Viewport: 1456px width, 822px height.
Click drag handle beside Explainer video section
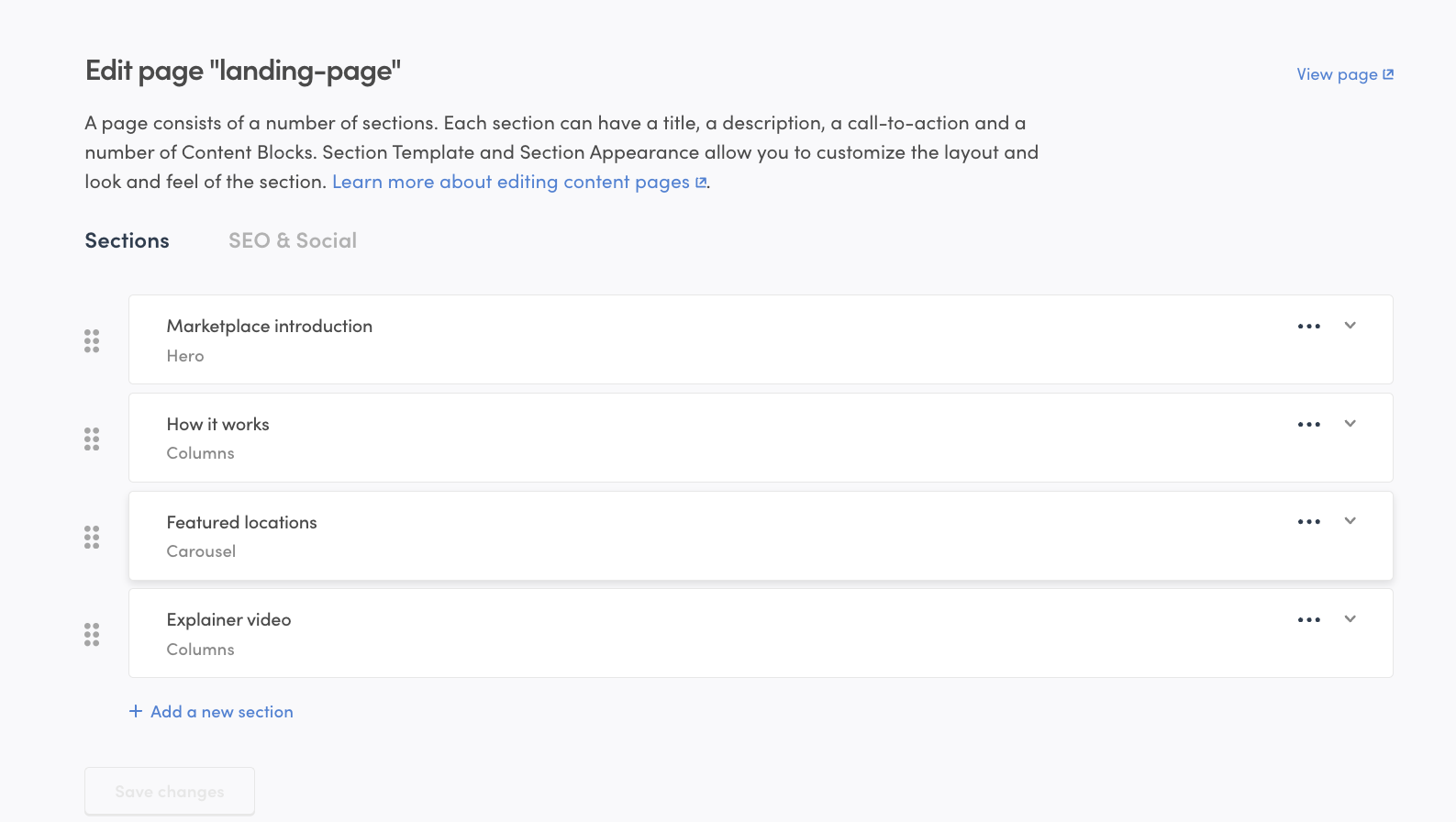(92, 635)
